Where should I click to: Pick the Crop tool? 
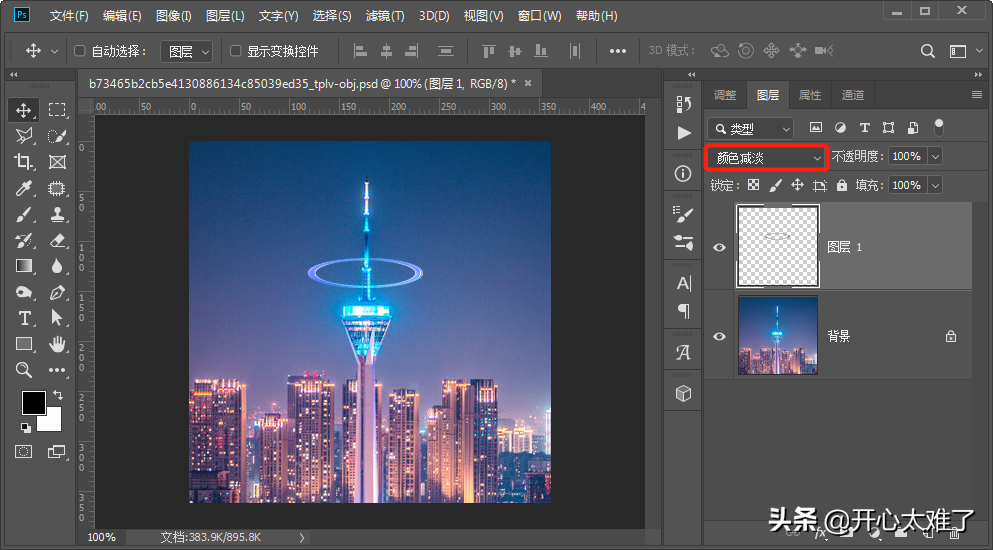coord(24,162)
